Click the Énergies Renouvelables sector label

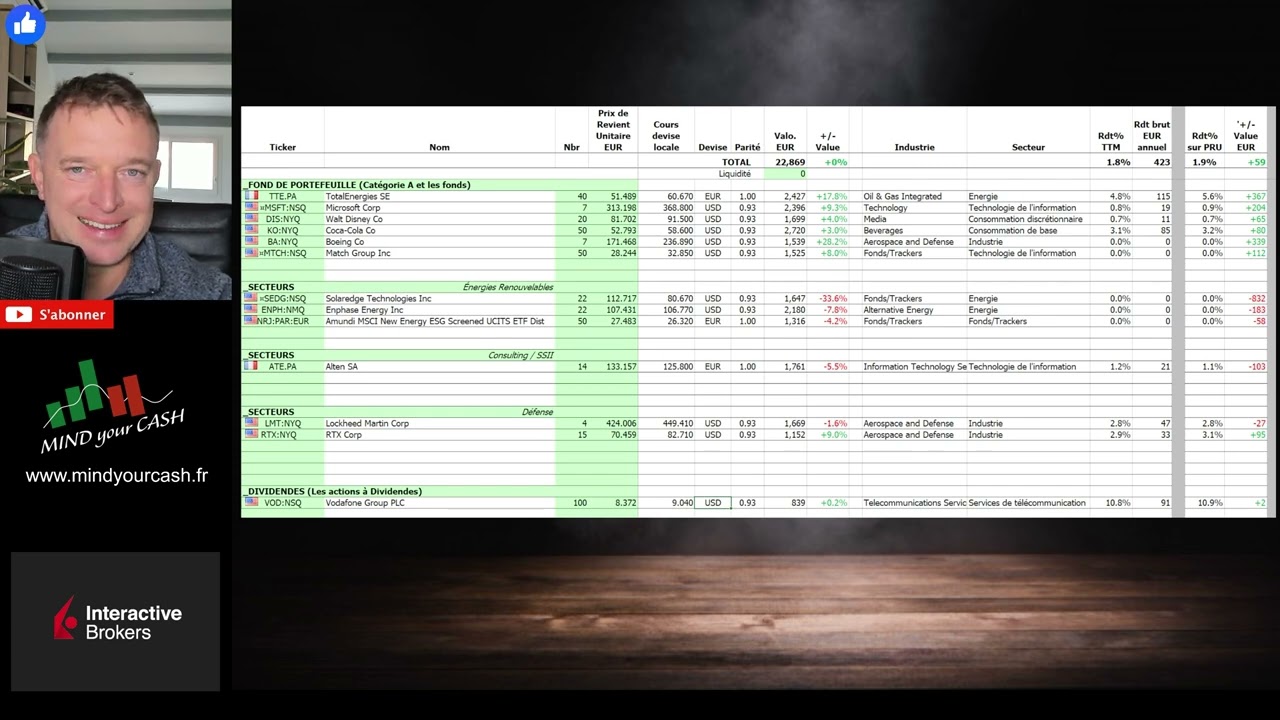coord(508,287)
